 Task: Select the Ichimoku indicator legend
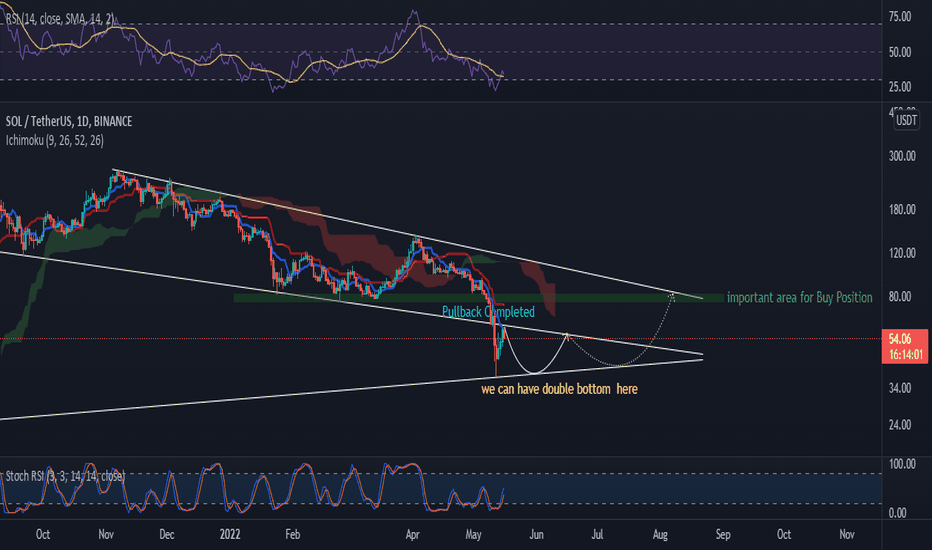55,140
